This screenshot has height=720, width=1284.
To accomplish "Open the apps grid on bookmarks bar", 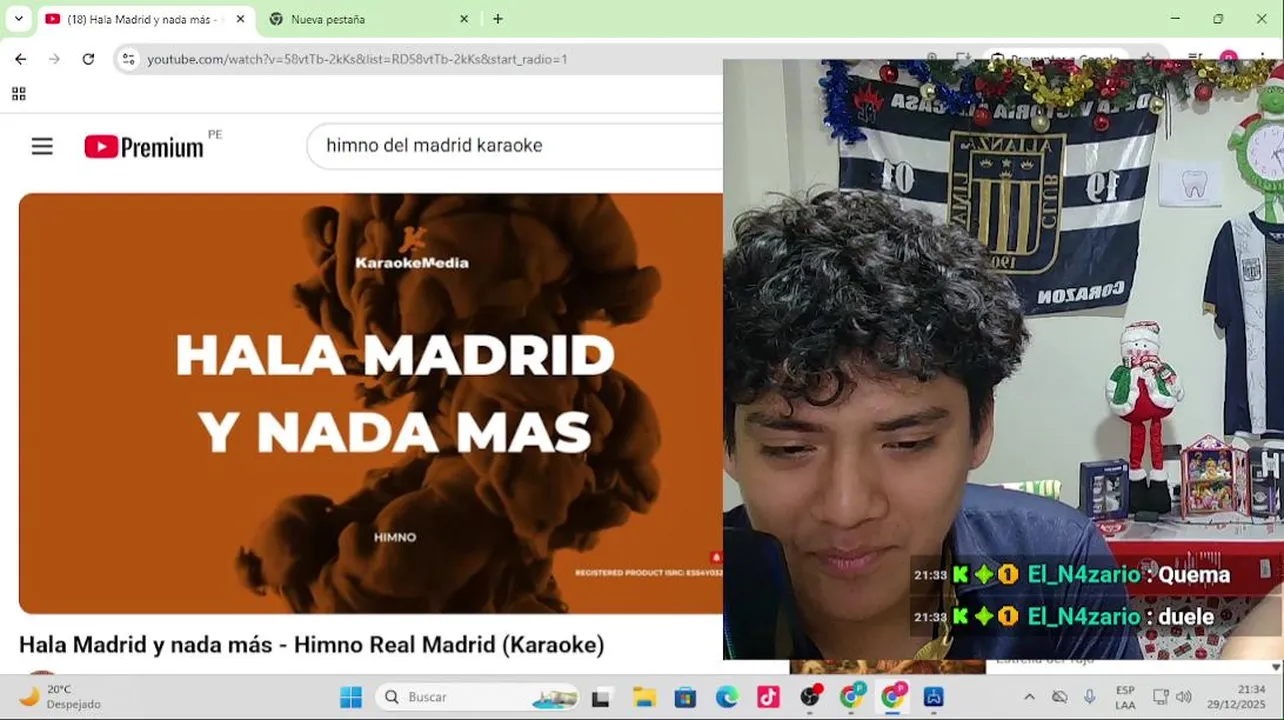I will 18,94.
